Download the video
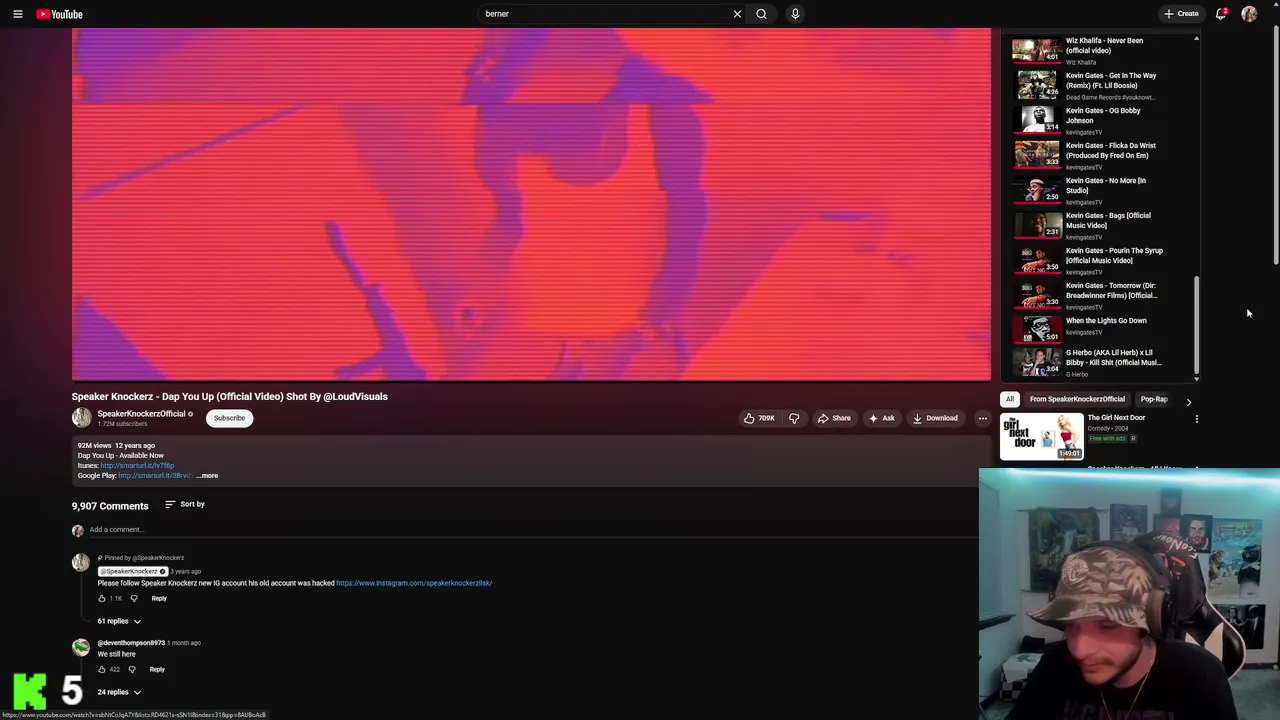 pyautogui.click(x=935, y=418)
